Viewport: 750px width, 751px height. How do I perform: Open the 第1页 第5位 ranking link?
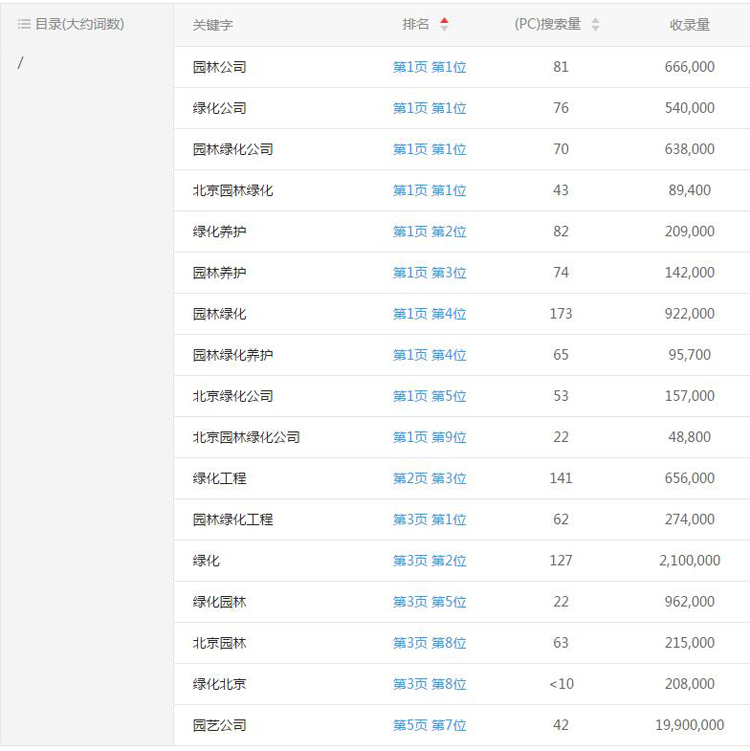[429, 396]
